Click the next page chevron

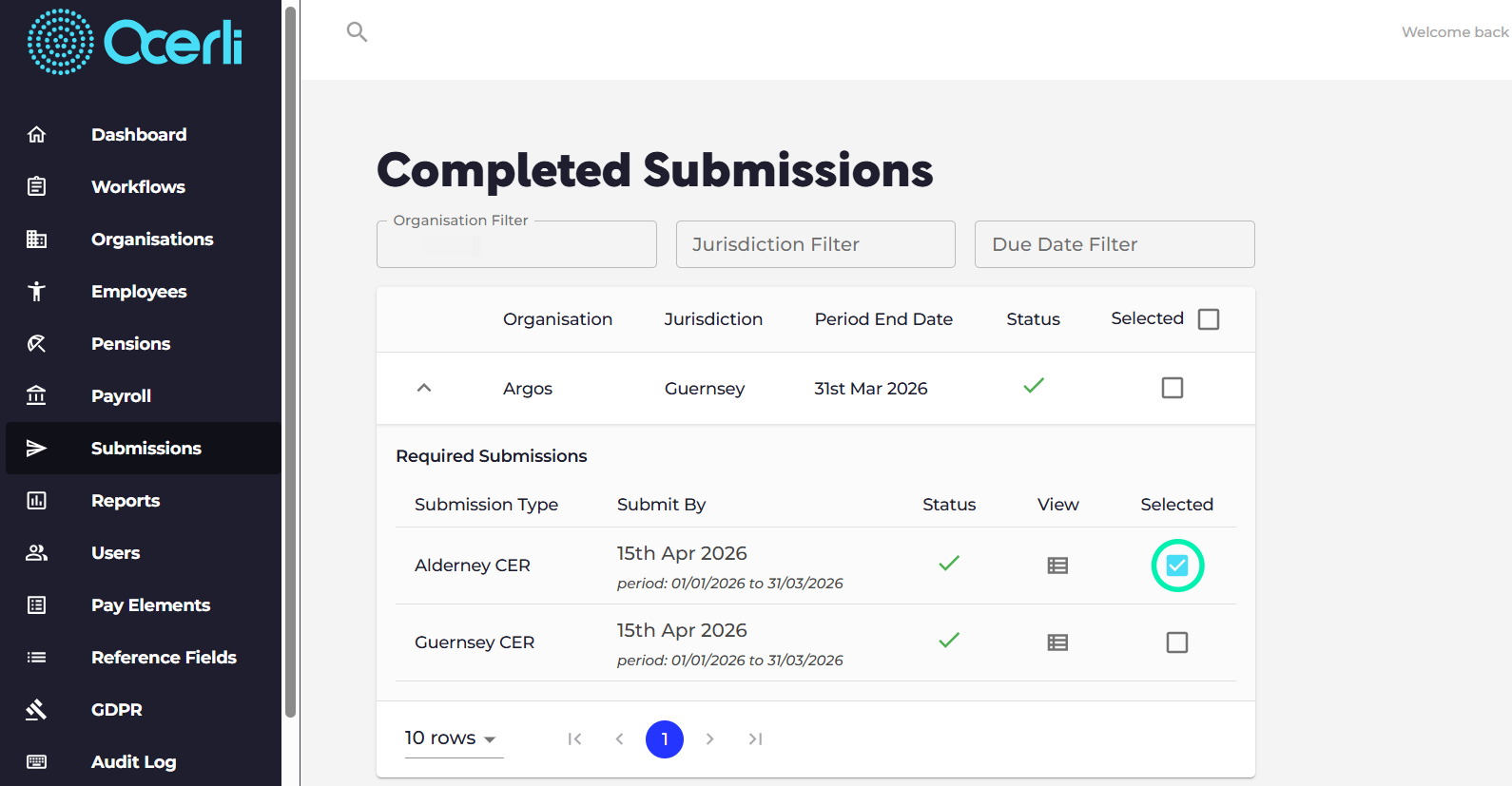click(709, 738)
